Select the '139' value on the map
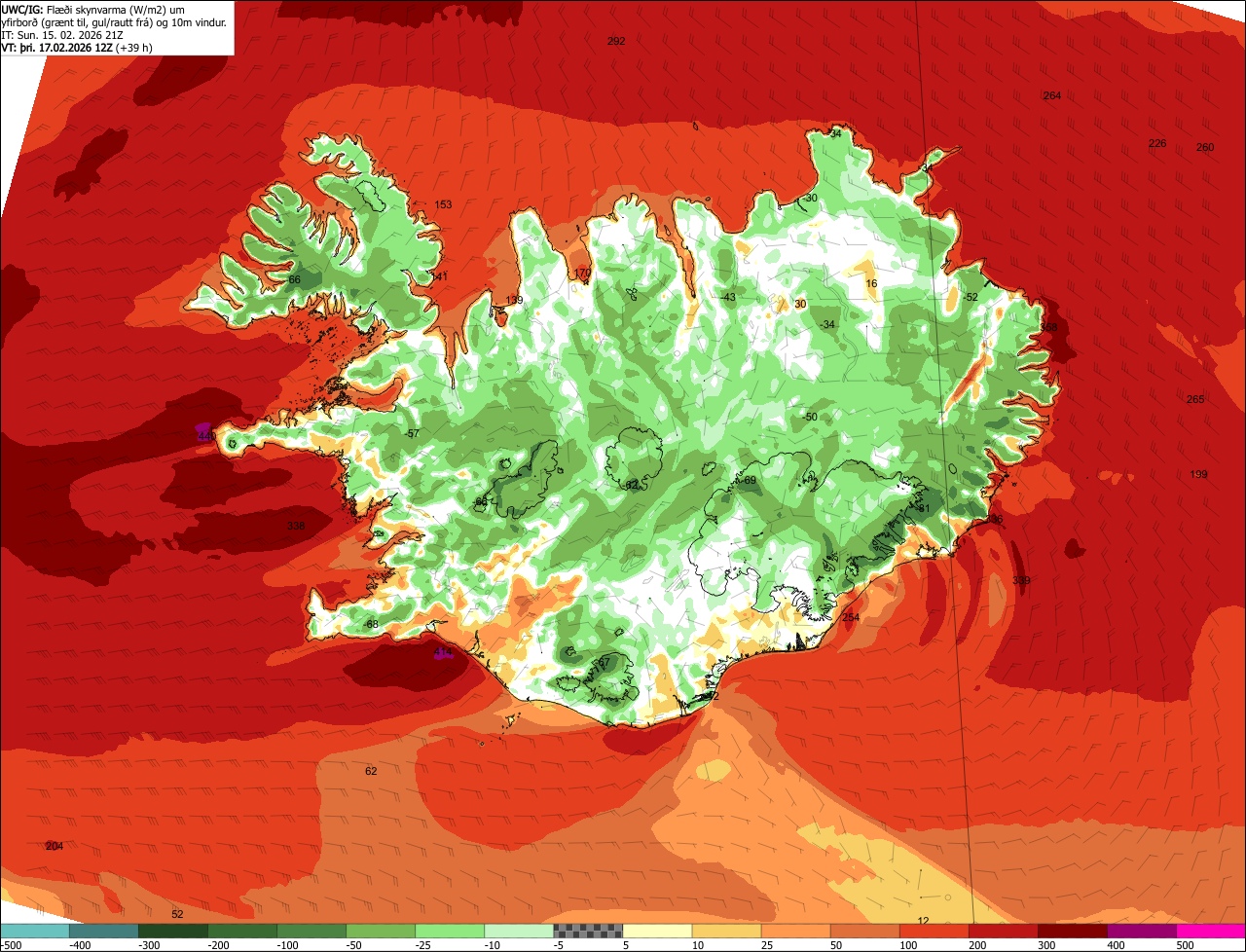This screenshot has height=952, width=1246. 514,300
